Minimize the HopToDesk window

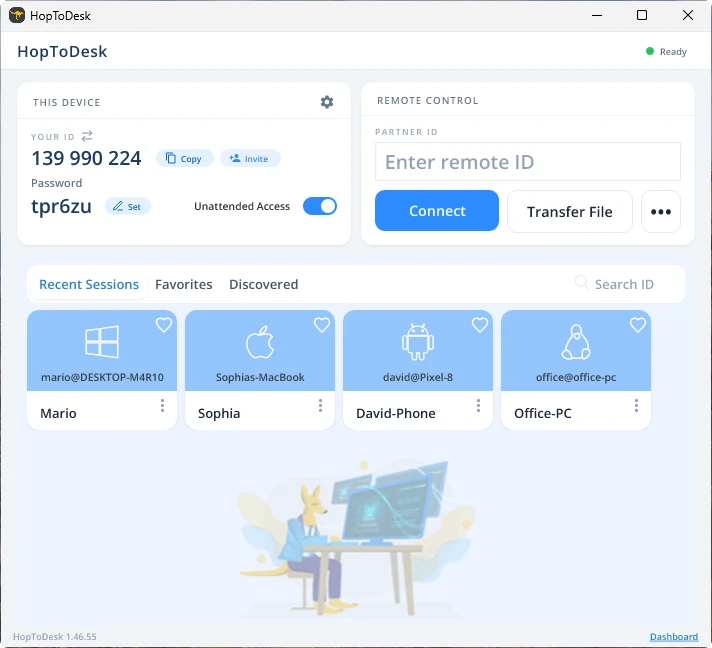coord(597,15)
